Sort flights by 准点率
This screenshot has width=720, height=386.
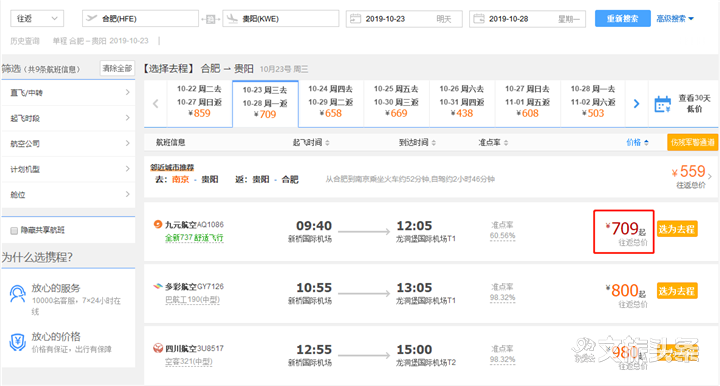point(493,143)
